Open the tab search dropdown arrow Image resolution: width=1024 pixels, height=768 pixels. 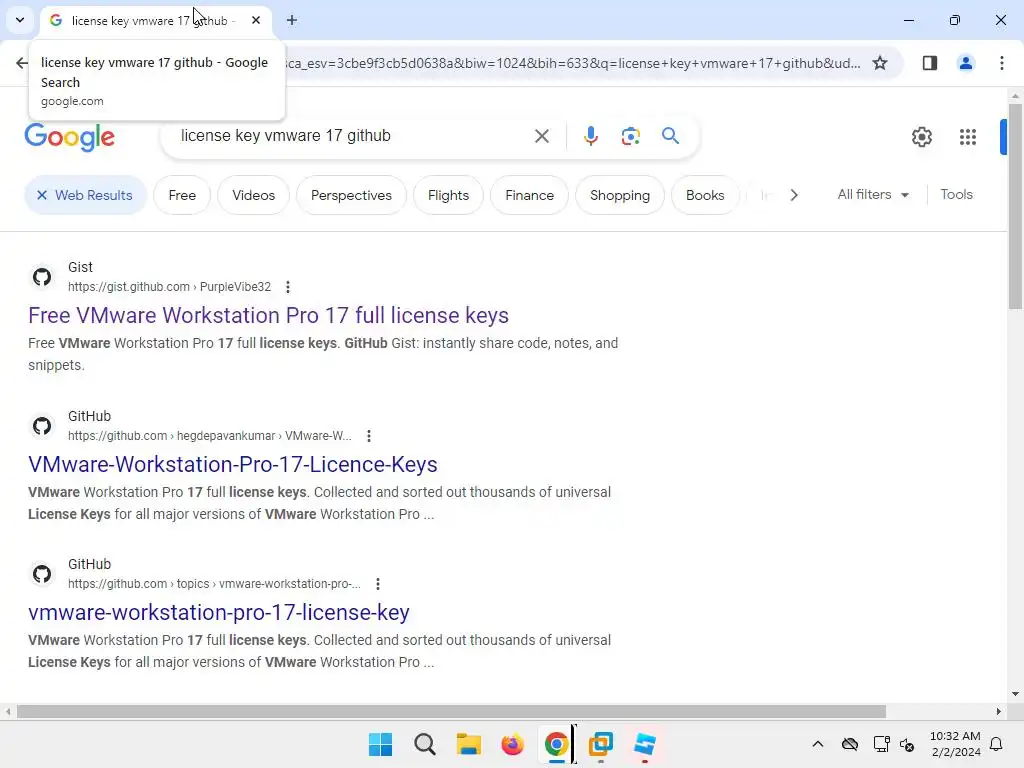click(x=20, y=20)
